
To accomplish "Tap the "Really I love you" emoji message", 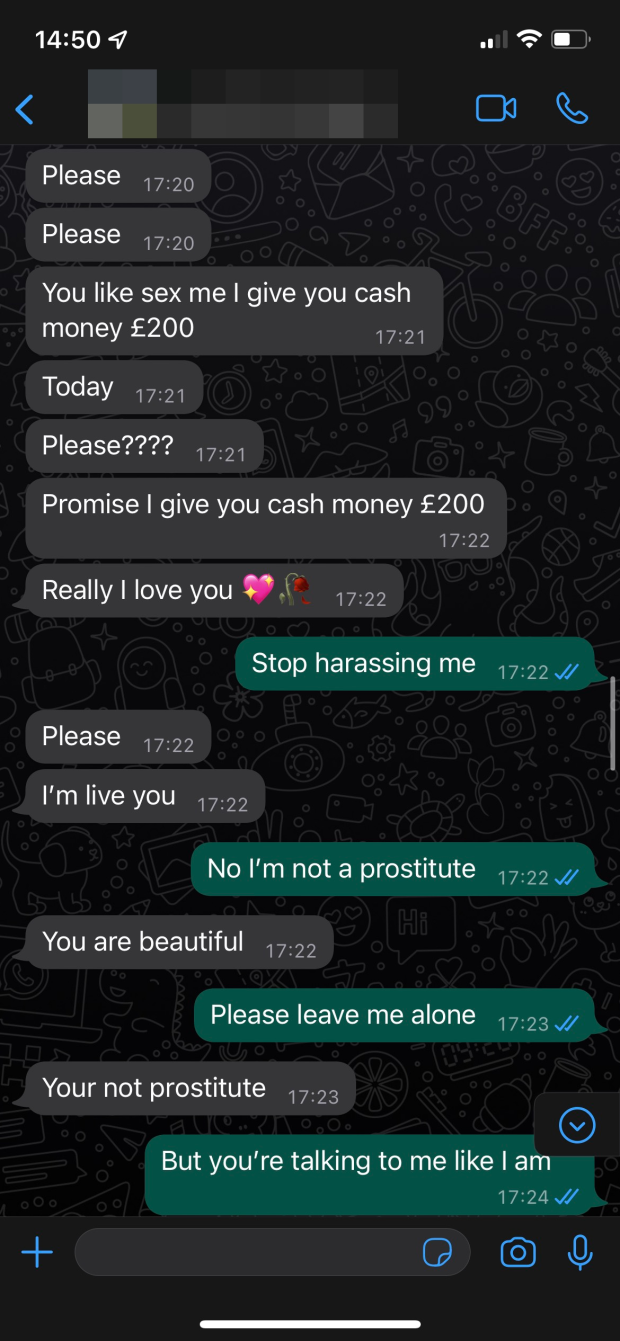I will tap(214, 591).
